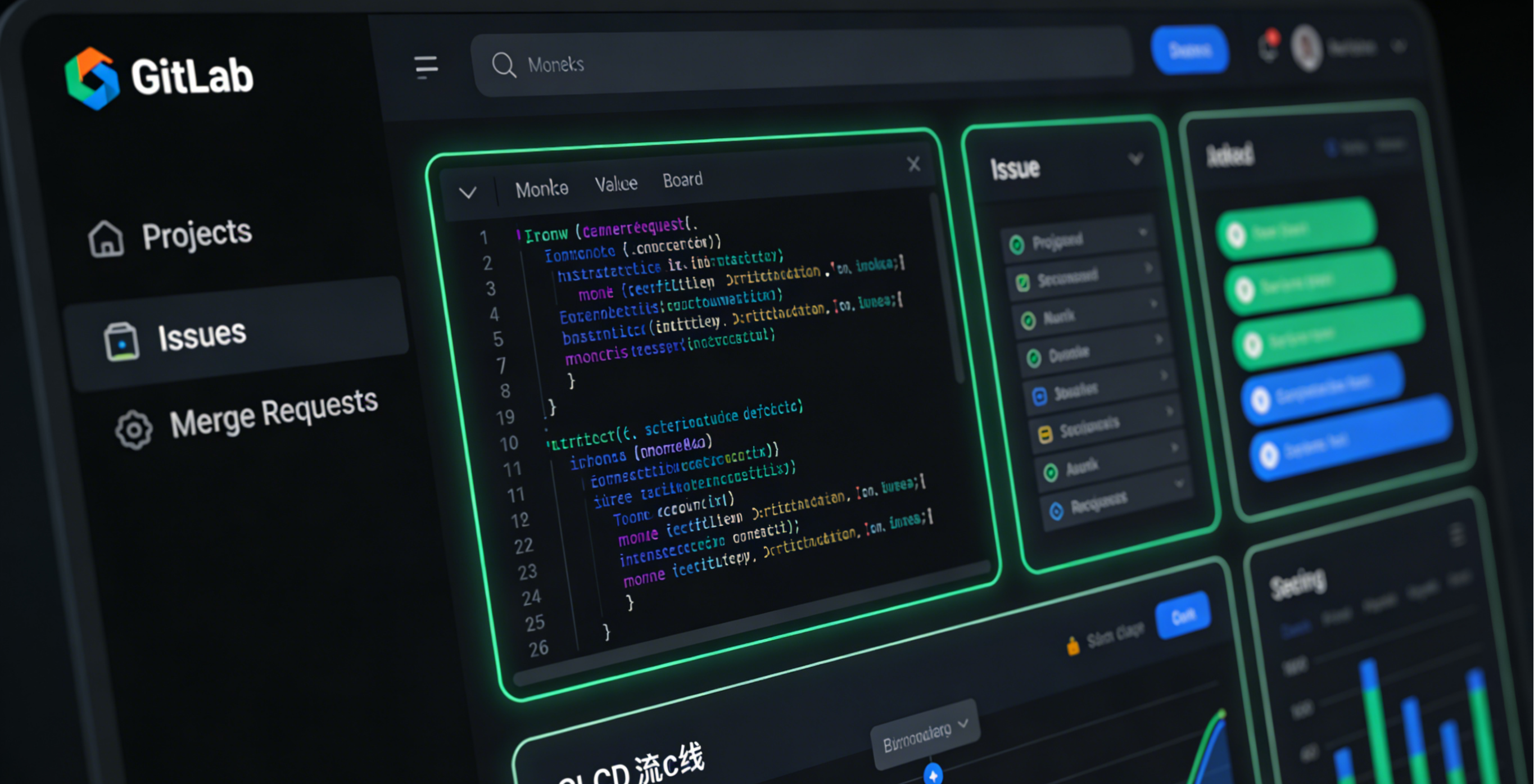Click the green circle icon in first Issue row

[x=1016, y=244]
